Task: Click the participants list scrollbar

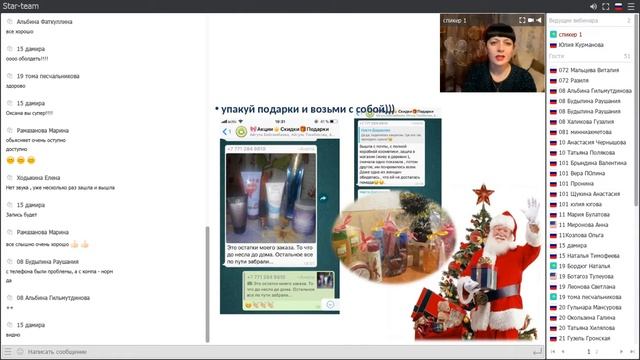Action: click(637, 110)
